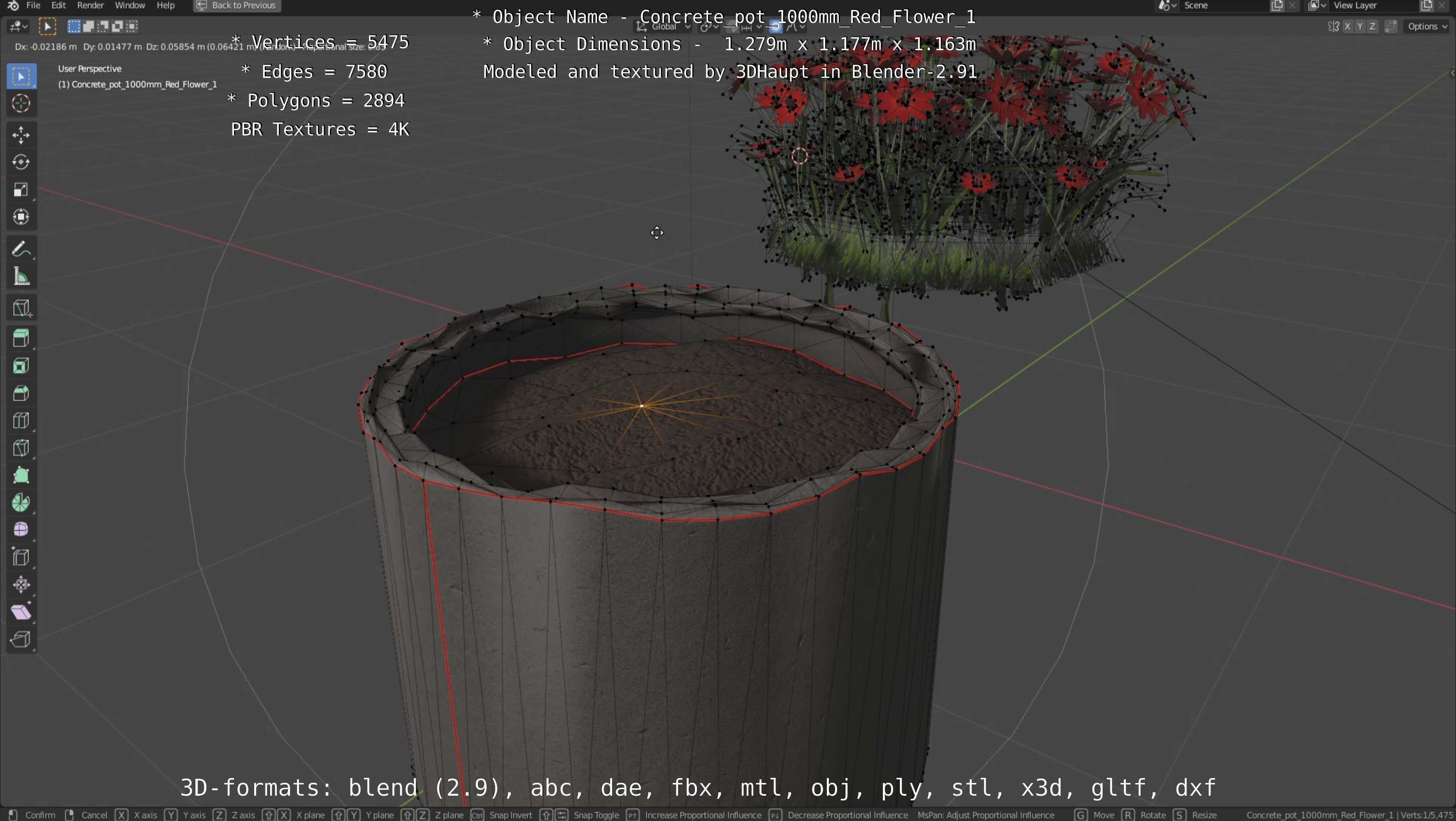Activate the Poly Build tool
The height and width of the screenshot is (821, 1456).
[x=21, y=475]
